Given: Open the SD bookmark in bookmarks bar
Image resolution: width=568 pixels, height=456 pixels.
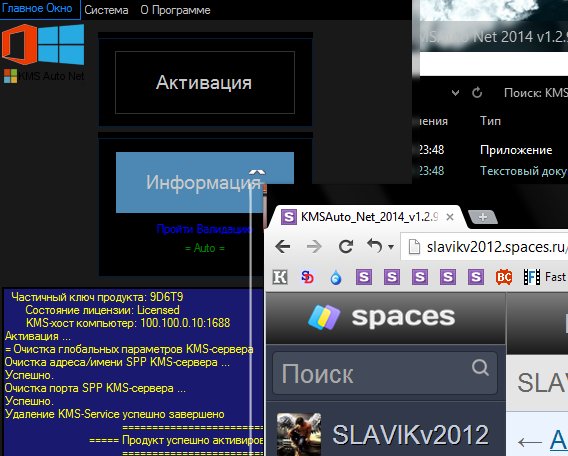Looking at the screenshot, I should pos(308,277).
